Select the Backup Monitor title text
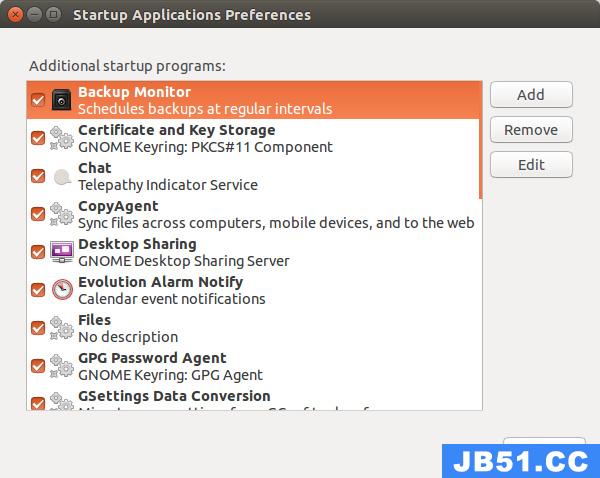The width and height of the screenshot is (600, 478). 134,92
